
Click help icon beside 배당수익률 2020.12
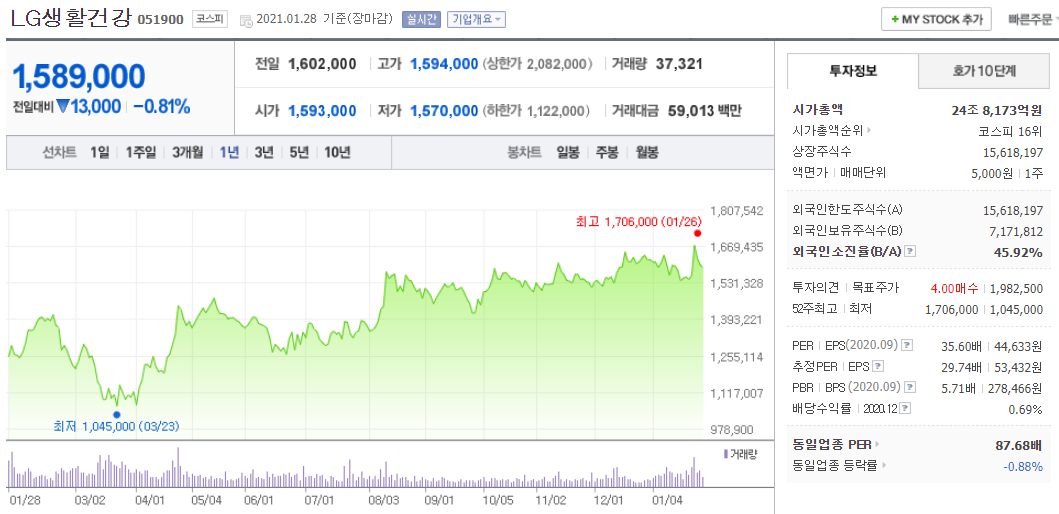coord(905,409)
